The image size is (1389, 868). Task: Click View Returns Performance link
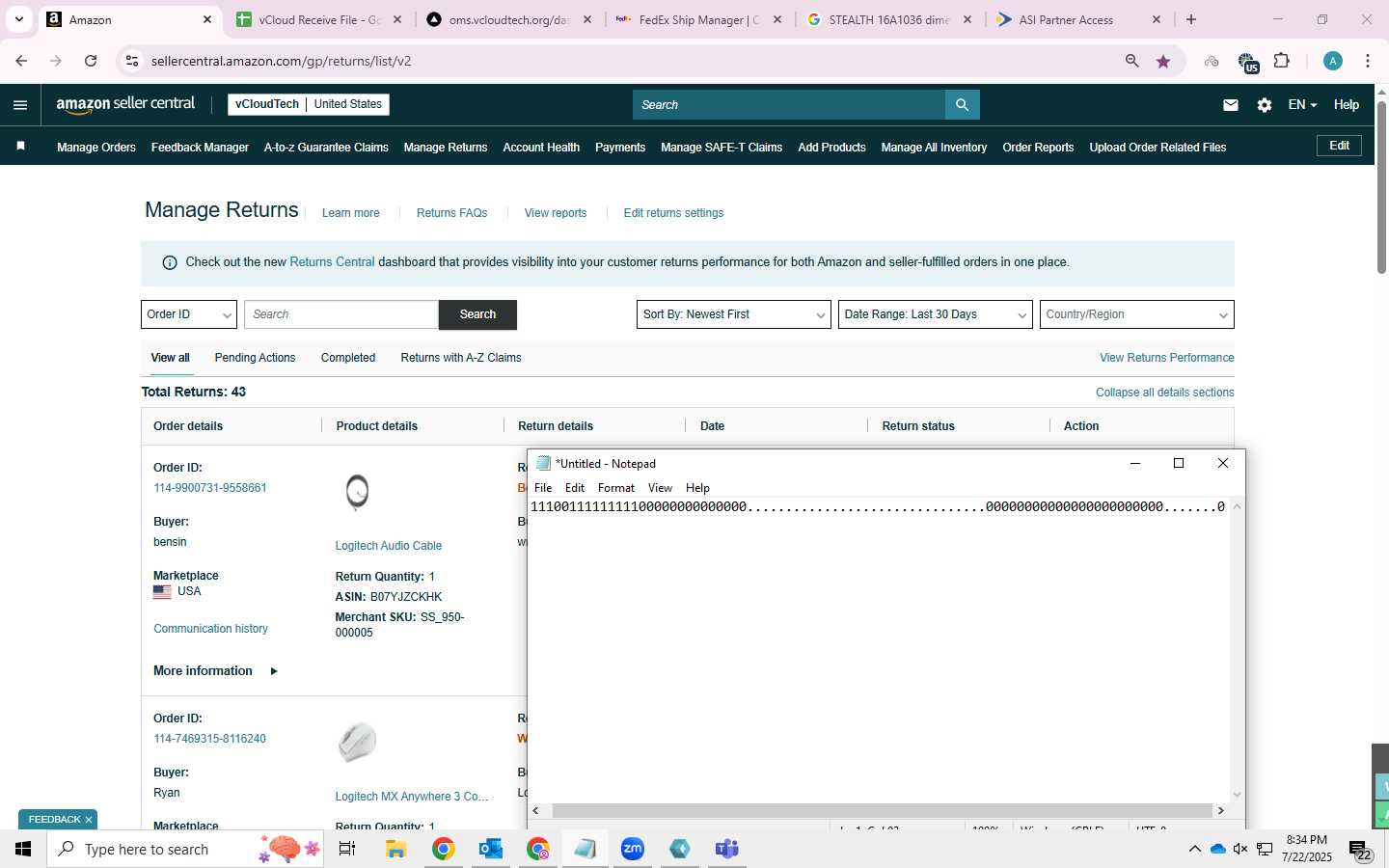(1167, 358)
